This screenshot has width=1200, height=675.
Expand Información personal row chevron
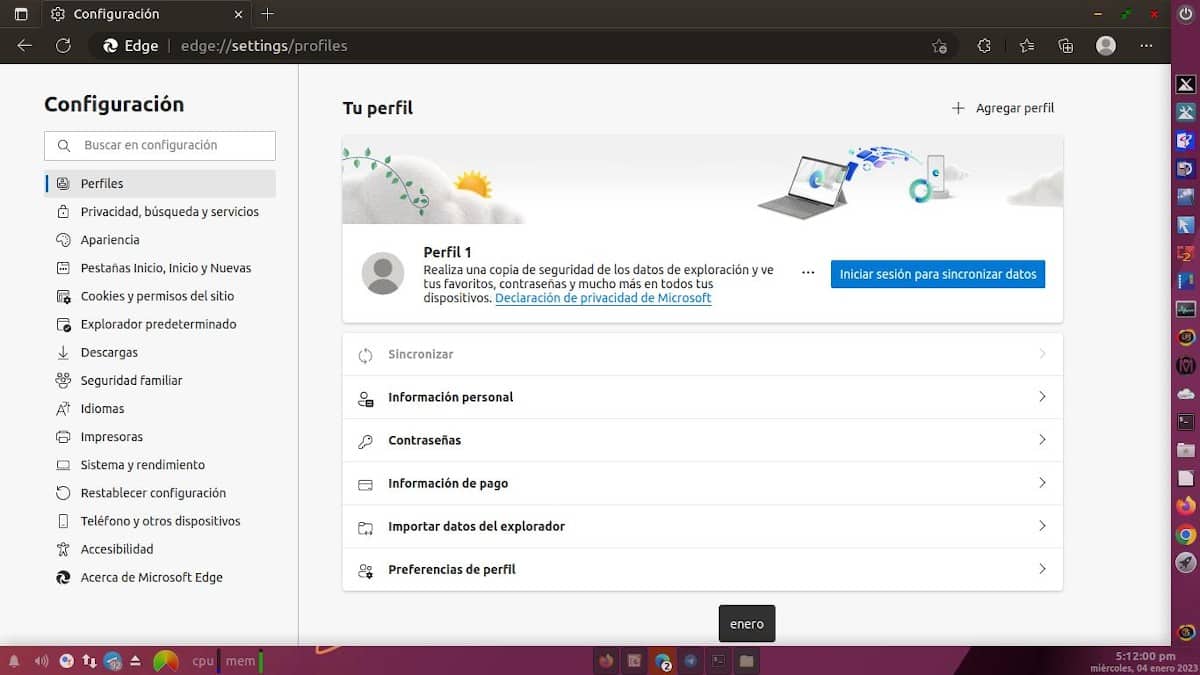point(1042,397)
